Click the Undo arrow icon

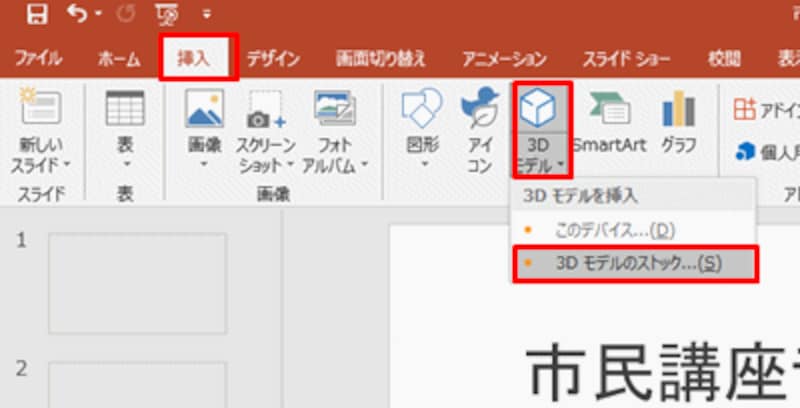(78, 14)
